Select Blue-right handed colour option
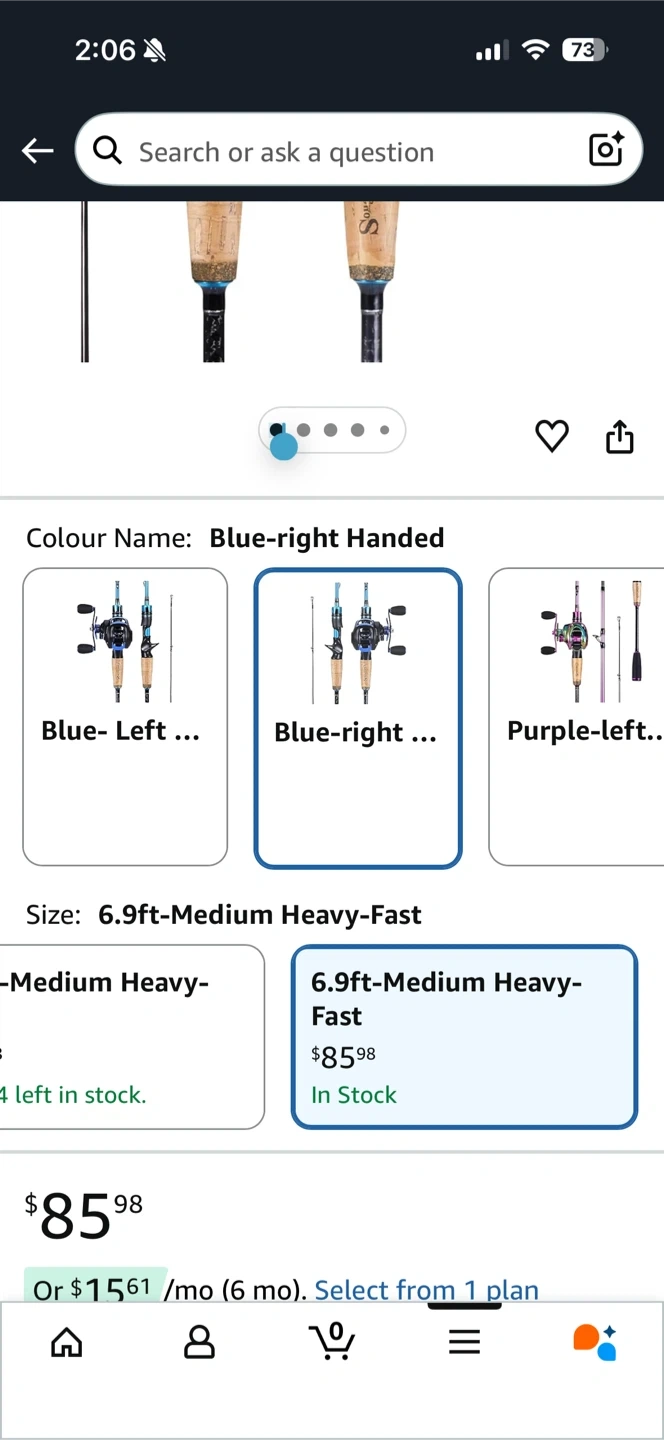664x1440 pixels. [x=357, y=717]
